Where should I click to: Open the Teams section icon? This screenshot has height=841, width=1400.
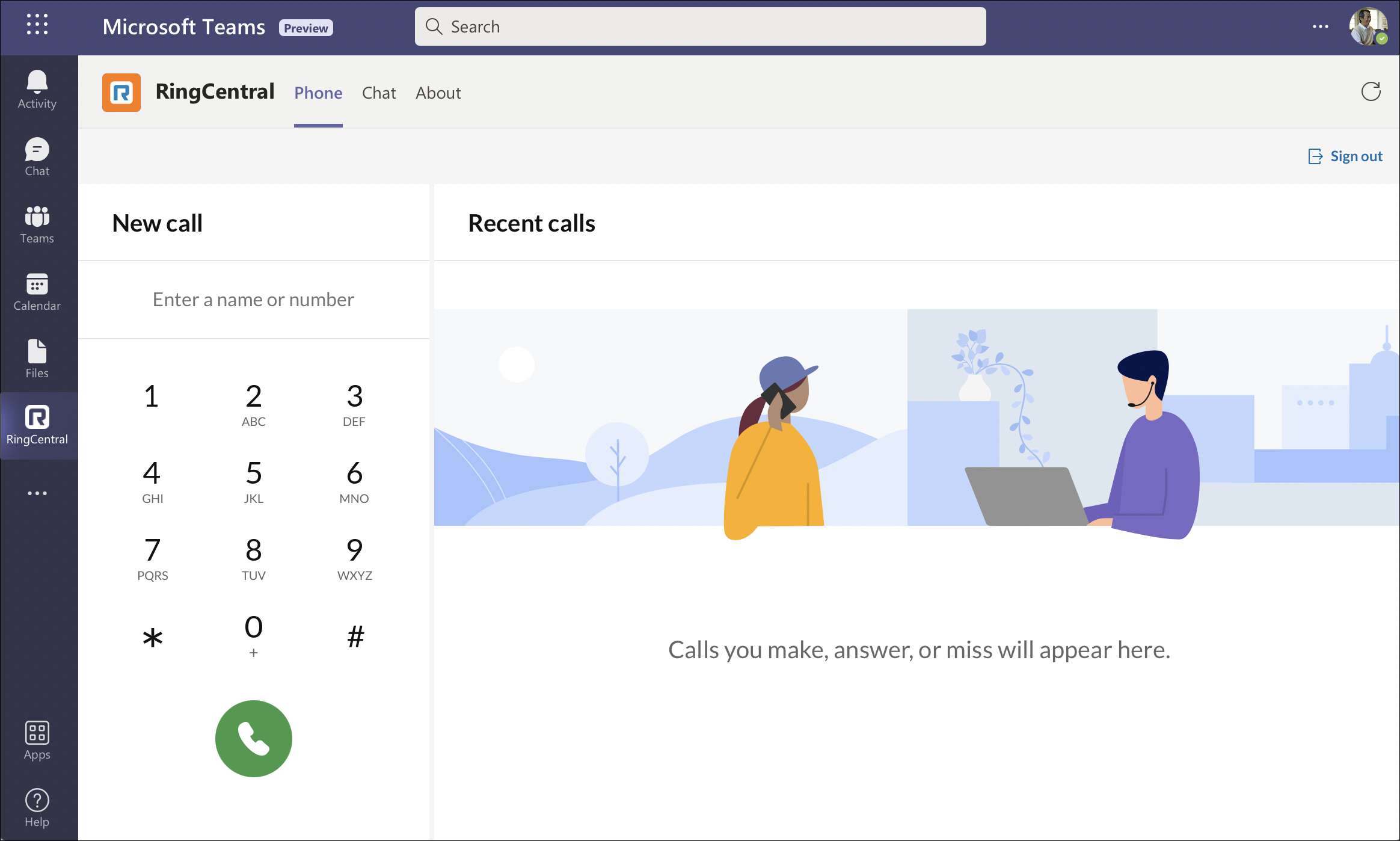[x=37, y=224]
